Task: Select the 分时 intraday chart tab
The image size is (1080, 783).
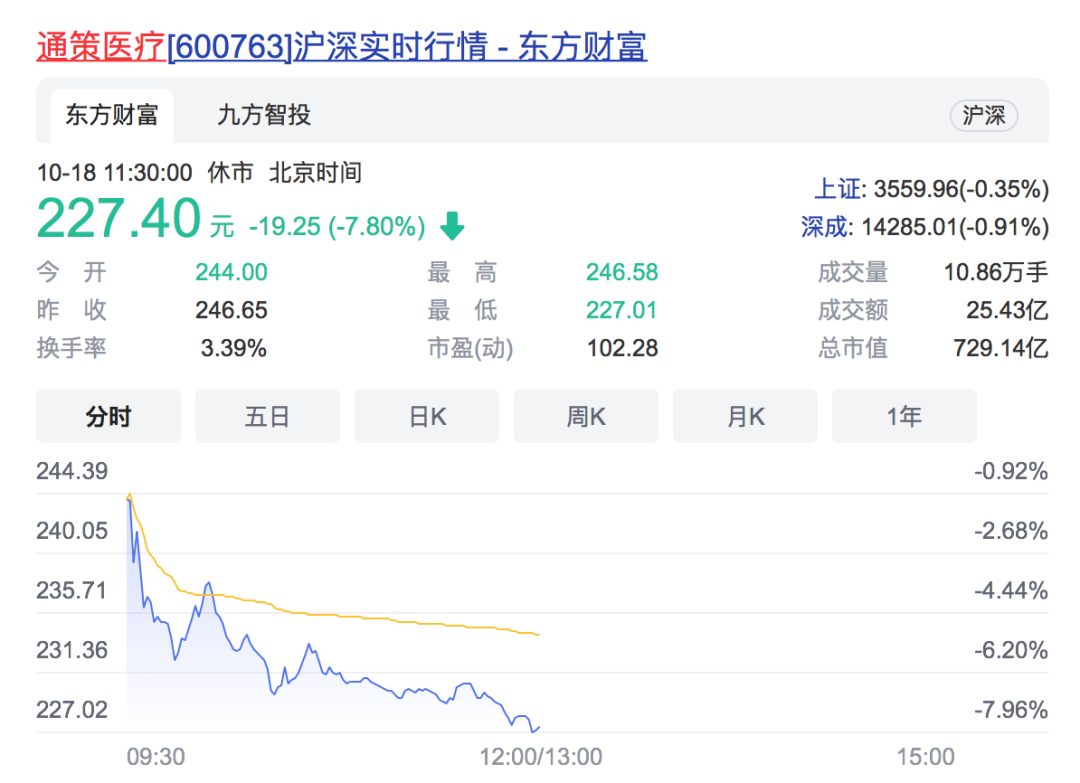Action: click(x=108, y=416)
